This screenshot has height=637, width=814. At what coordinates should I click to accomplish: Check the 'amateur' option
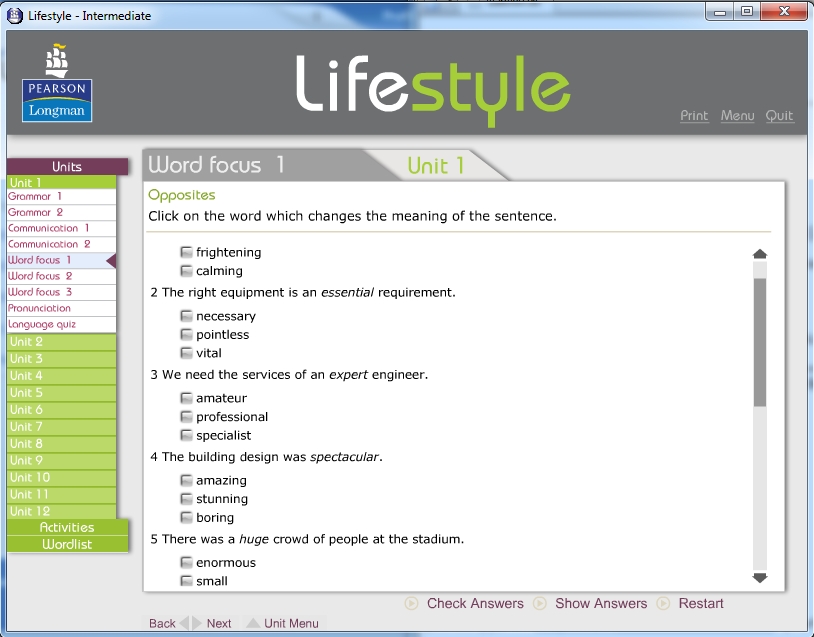(x=186, y=398)
